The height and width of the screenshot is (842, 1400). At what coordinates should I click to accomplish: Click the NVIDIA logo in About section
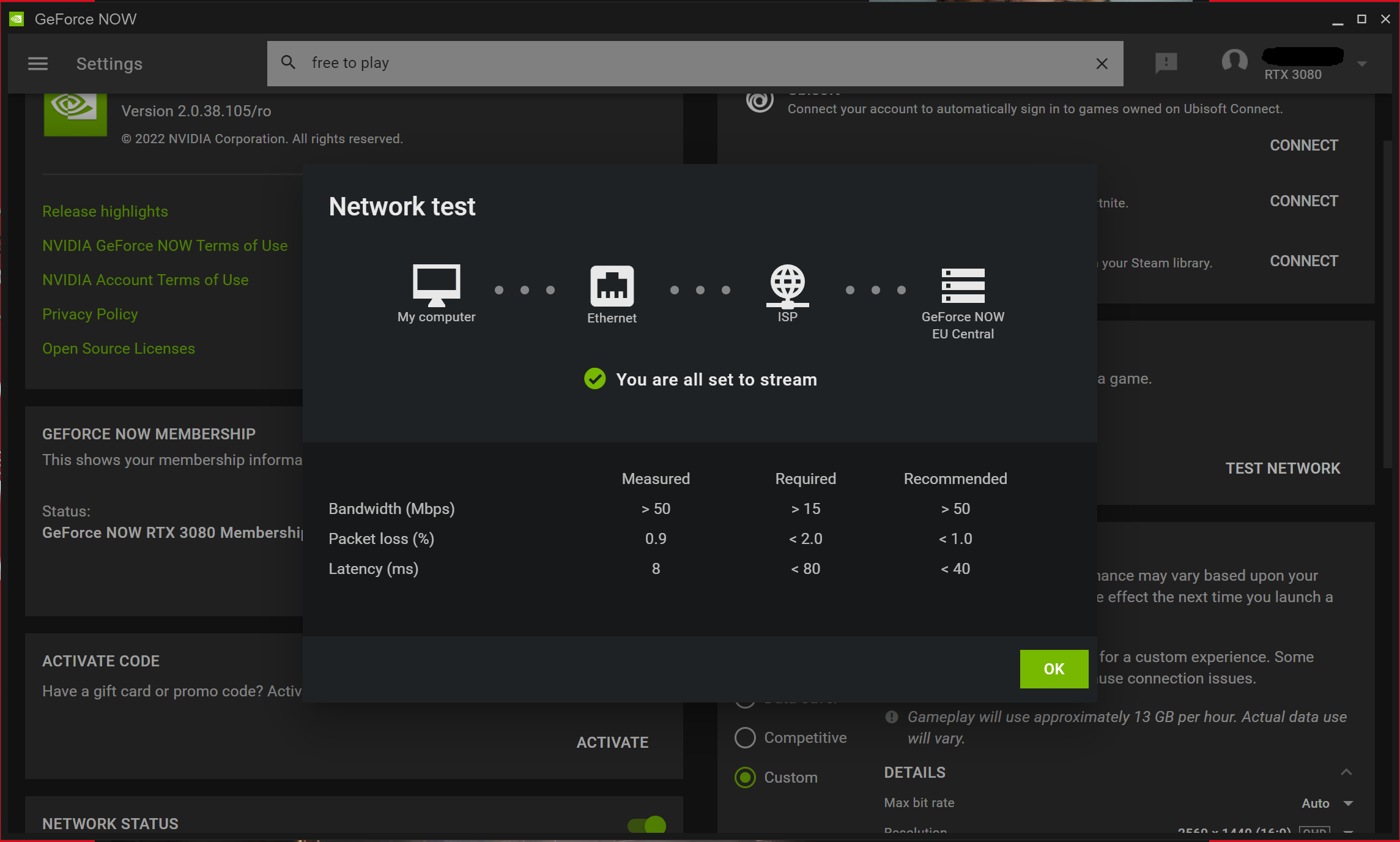pos(75,114)
